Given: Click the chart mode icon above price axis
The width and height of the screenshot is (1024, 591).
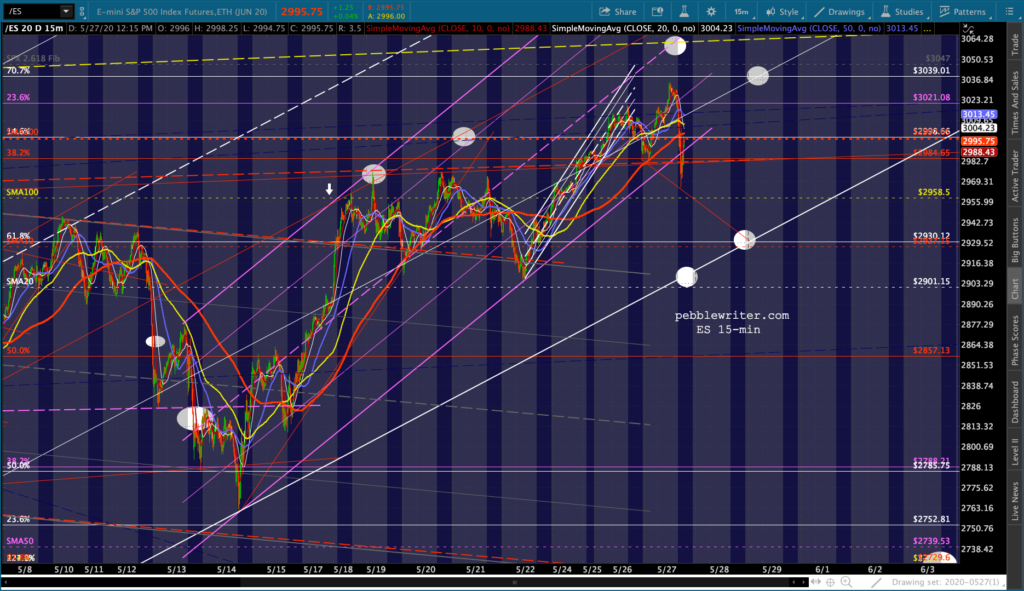Looking at the screenshot, I should [x=968, y=29].
